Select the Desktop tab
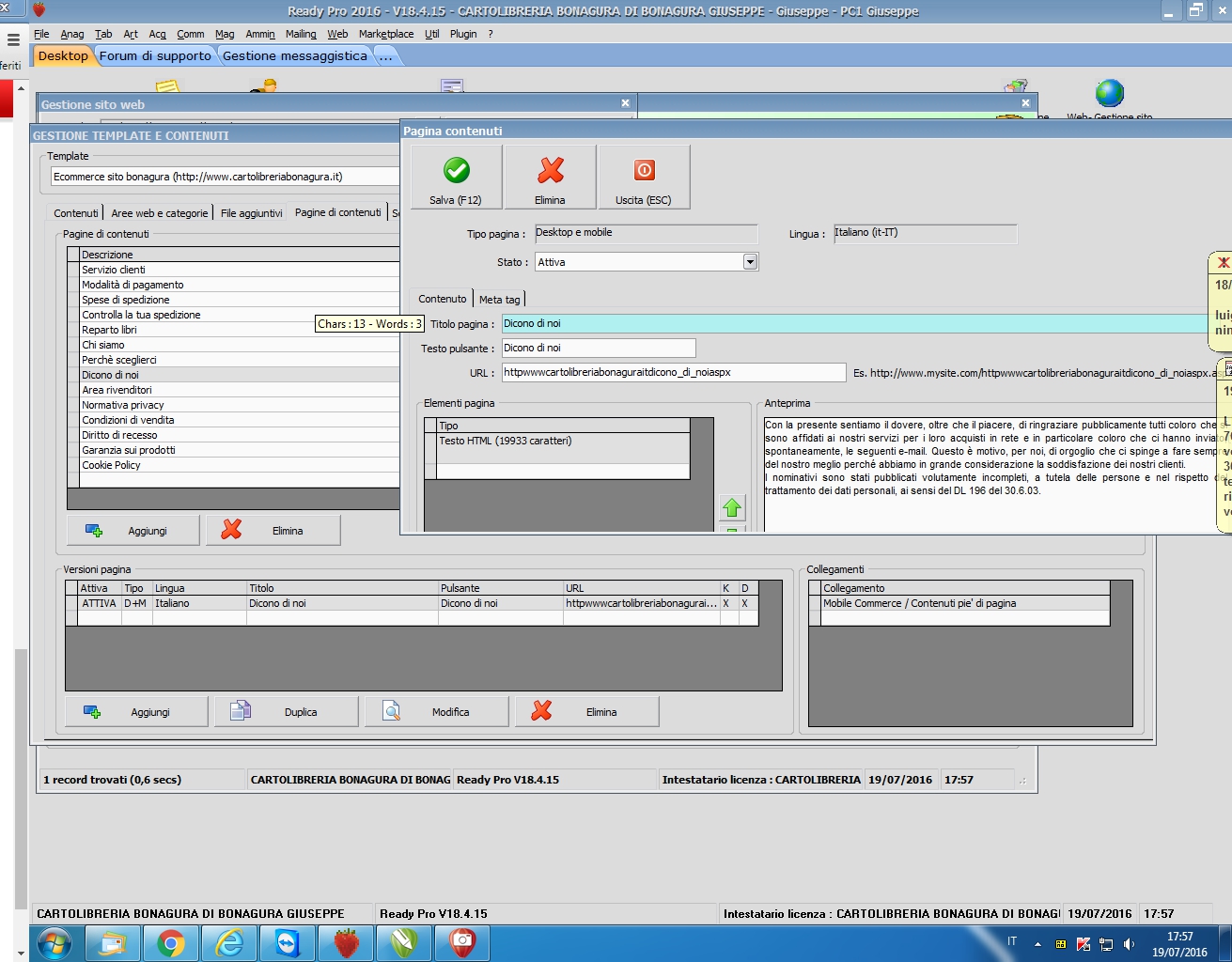This screenshot has width=1232, height=962. pos(63,55)
